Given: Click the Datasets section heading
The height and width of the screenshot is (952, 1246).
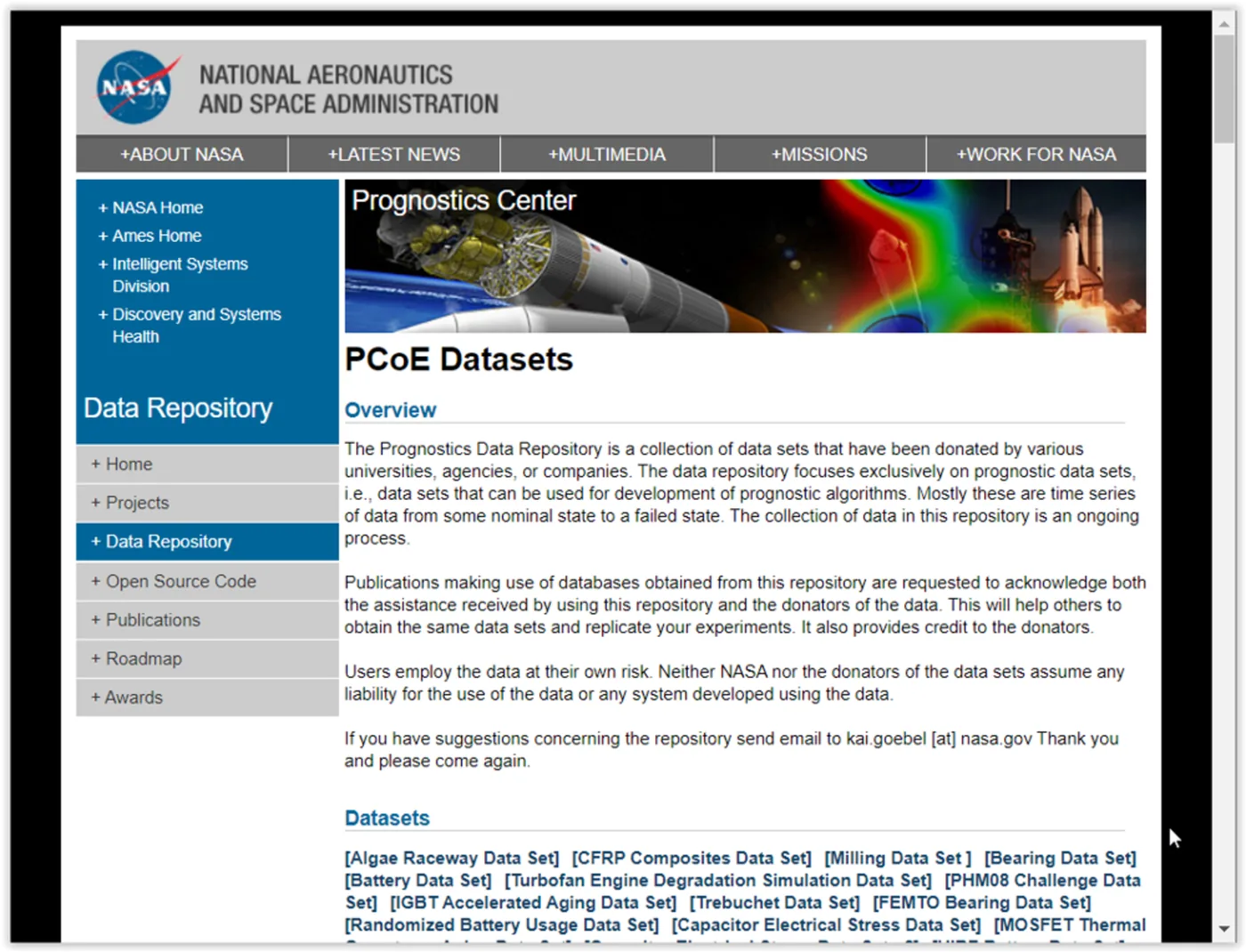Looking at the screenshot, I should pos(387,818).
